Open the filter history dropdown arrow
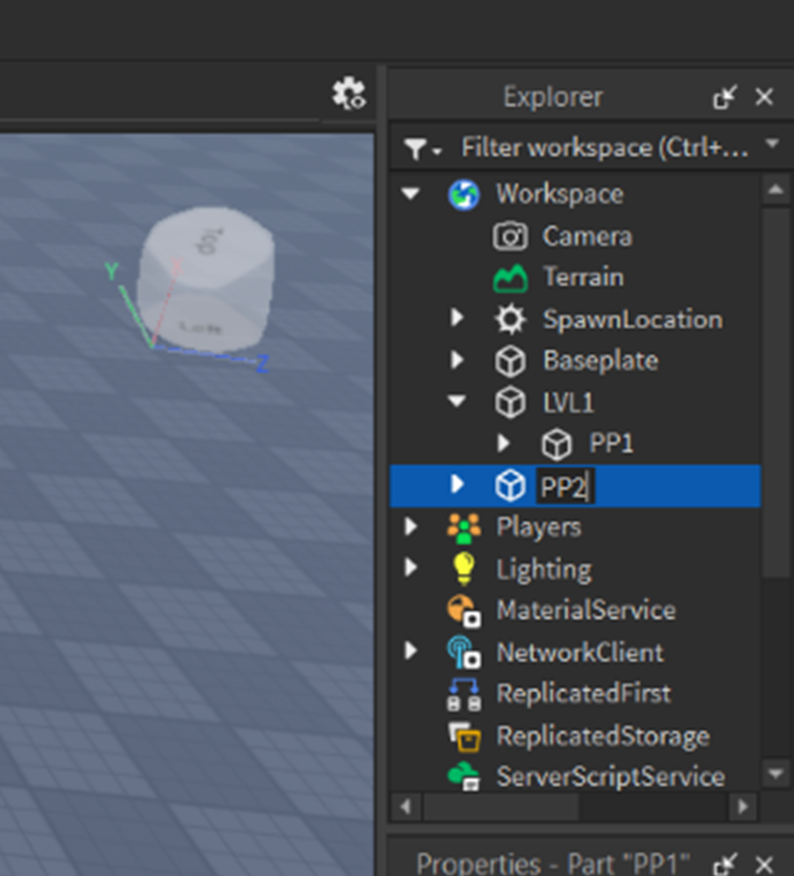794x876 pixels. (x=772, y=144)
